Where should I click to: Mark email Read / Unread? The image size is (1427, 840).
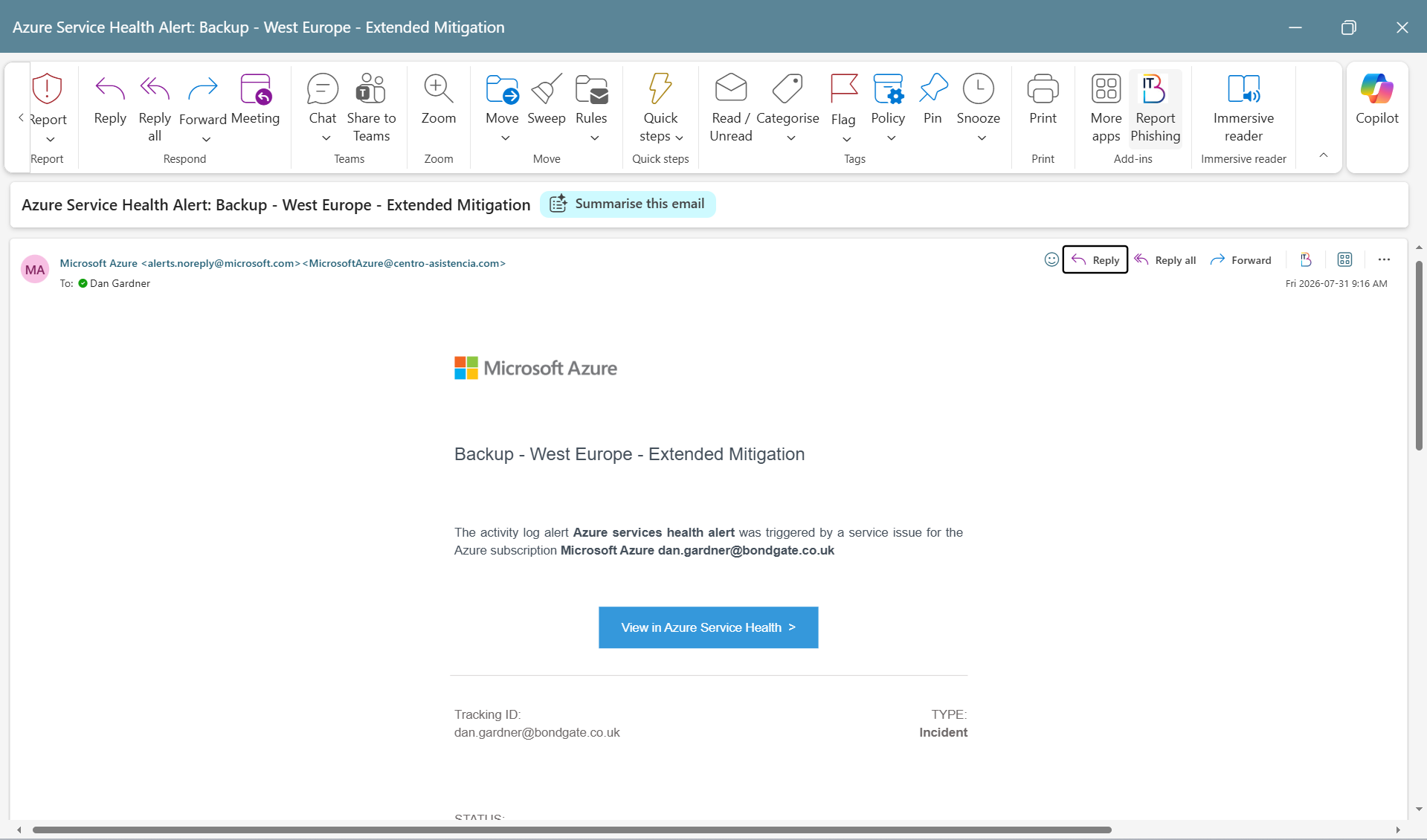pyautogui.click(x=731, y=108)
